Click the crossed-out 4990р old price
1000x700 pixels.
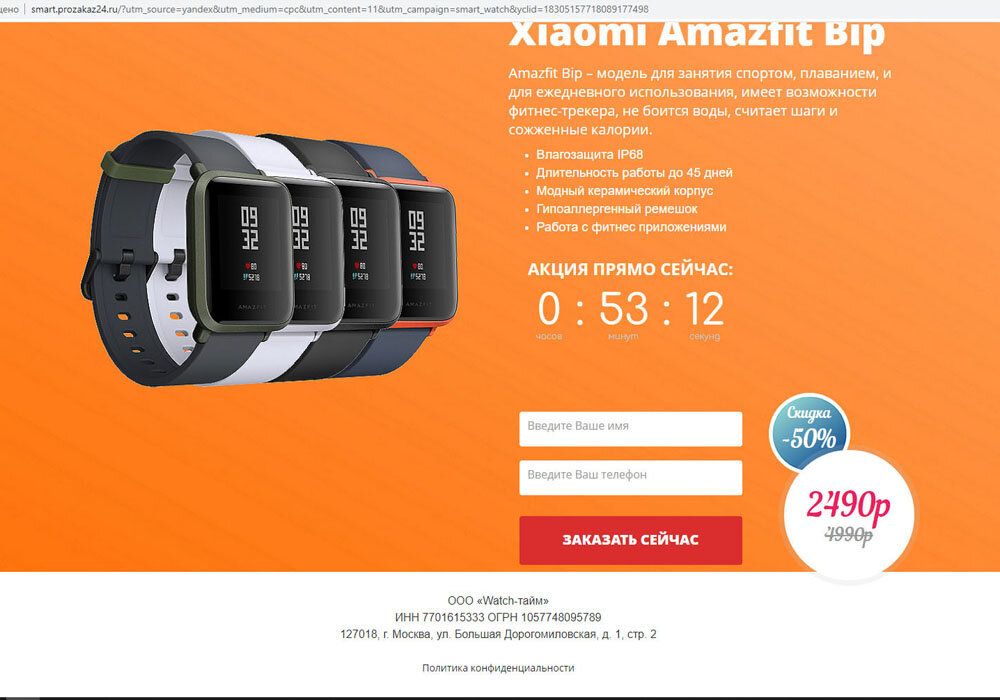(848, 534)
